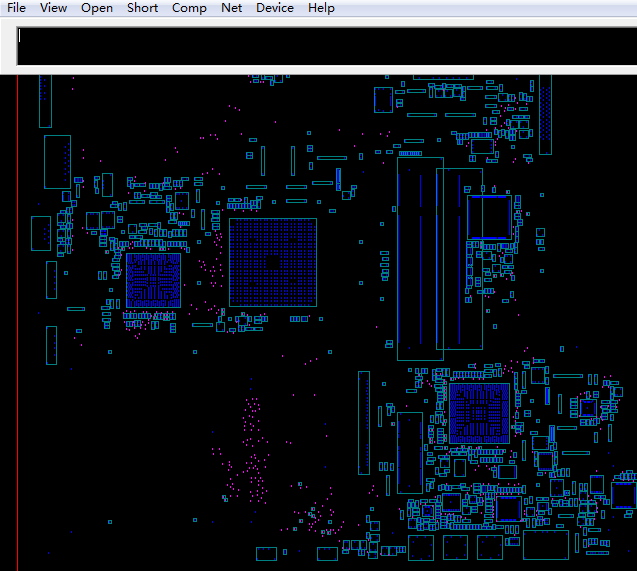Open the File menu
Image resolution: width=637 pixels, height=571 pixels.
tap(16, 8)
